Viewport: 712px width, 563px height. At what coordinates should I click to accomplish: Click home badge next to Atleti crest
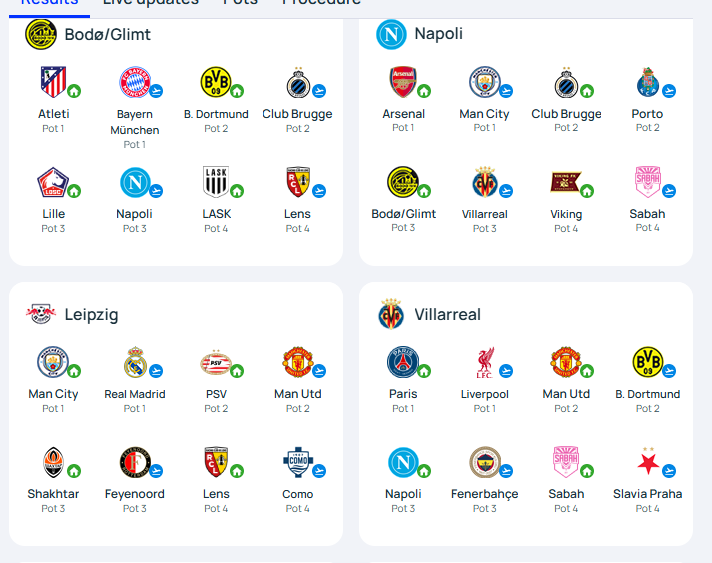click(x=74, y=91)
